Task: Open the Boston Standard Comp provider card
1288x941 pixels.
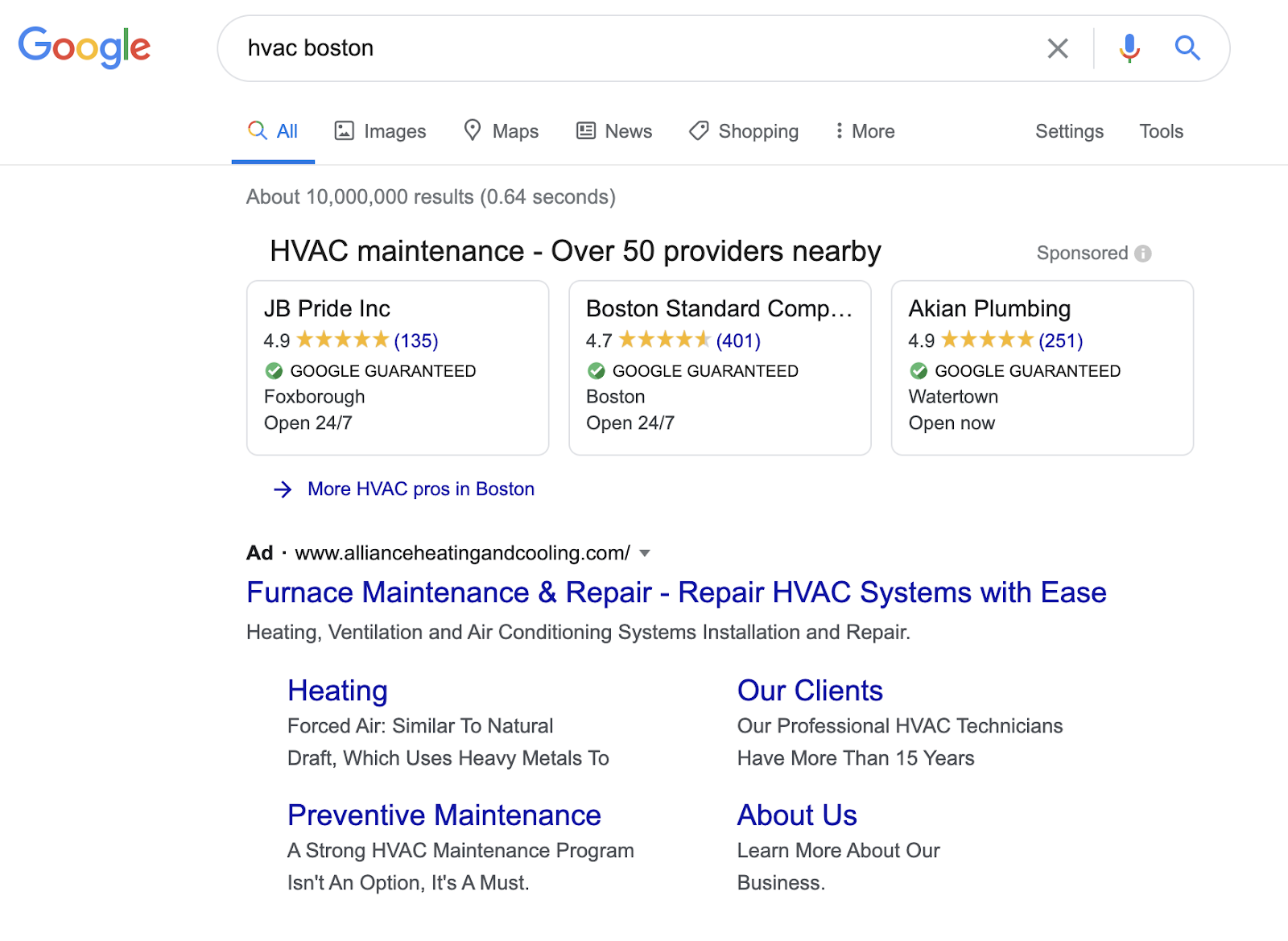Action: tap(720, 368)
